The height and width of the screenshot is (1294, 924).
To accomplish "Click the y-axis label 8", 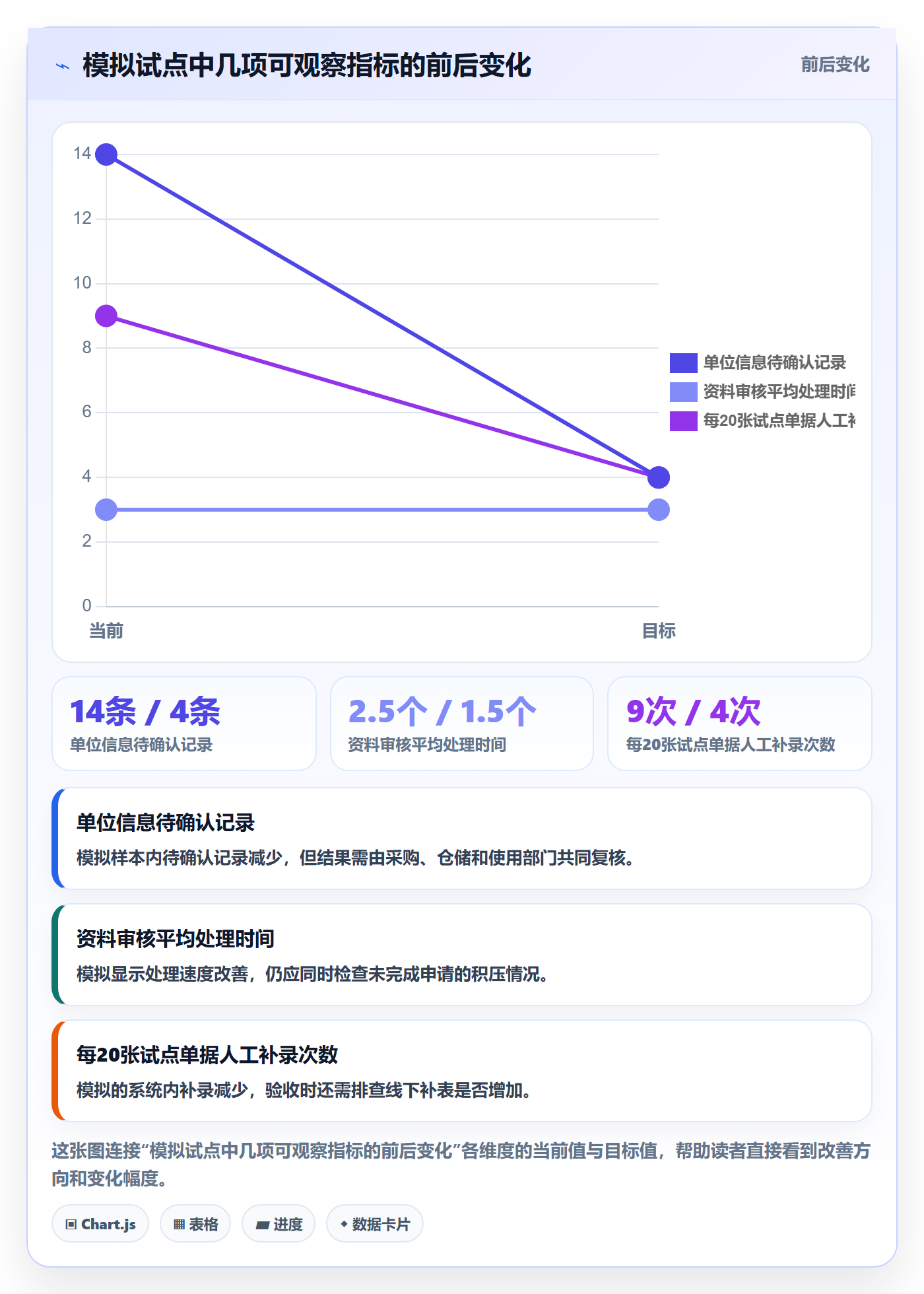I will (x=86, y=348).
